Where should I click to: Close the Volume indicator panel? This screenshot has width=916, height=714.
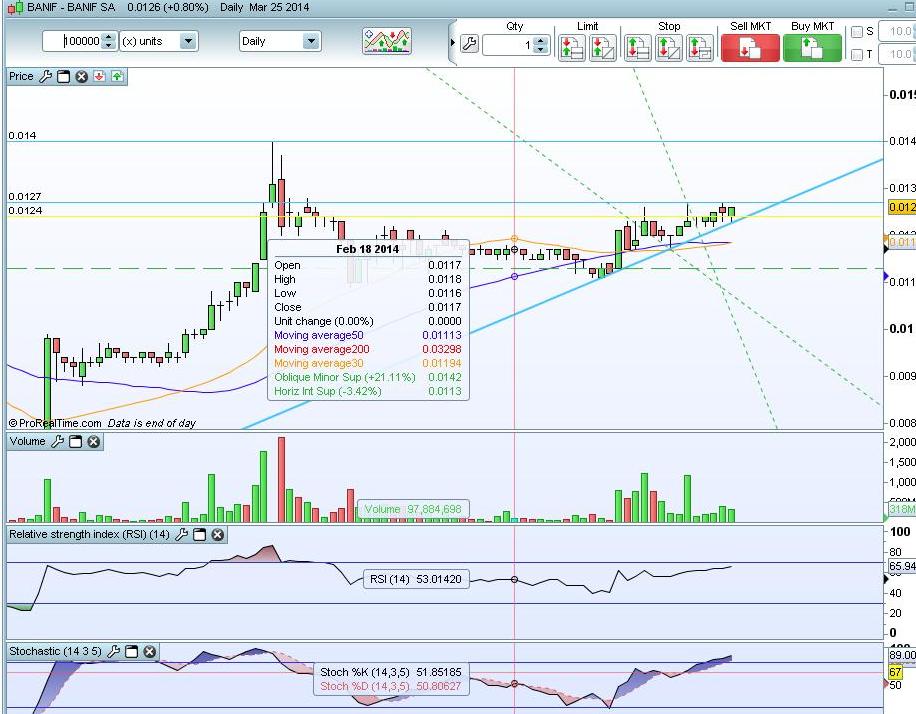coord(93,442)
